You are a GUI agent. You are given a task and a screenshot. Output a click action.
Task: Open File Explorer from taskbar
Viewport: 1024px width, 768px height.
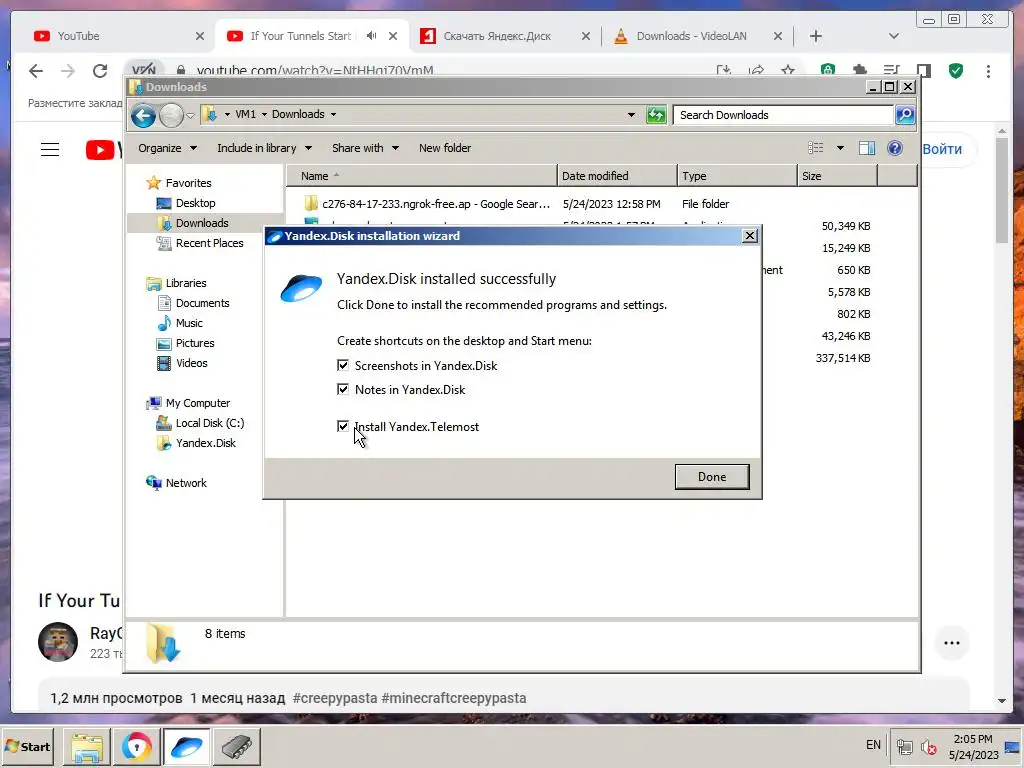pos(86,746)
